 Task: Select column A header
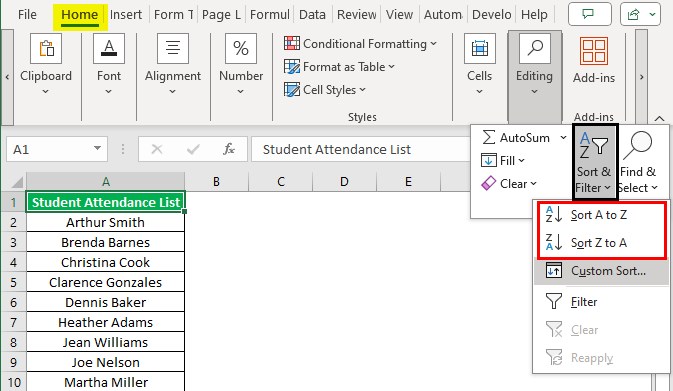click(106, 182)
